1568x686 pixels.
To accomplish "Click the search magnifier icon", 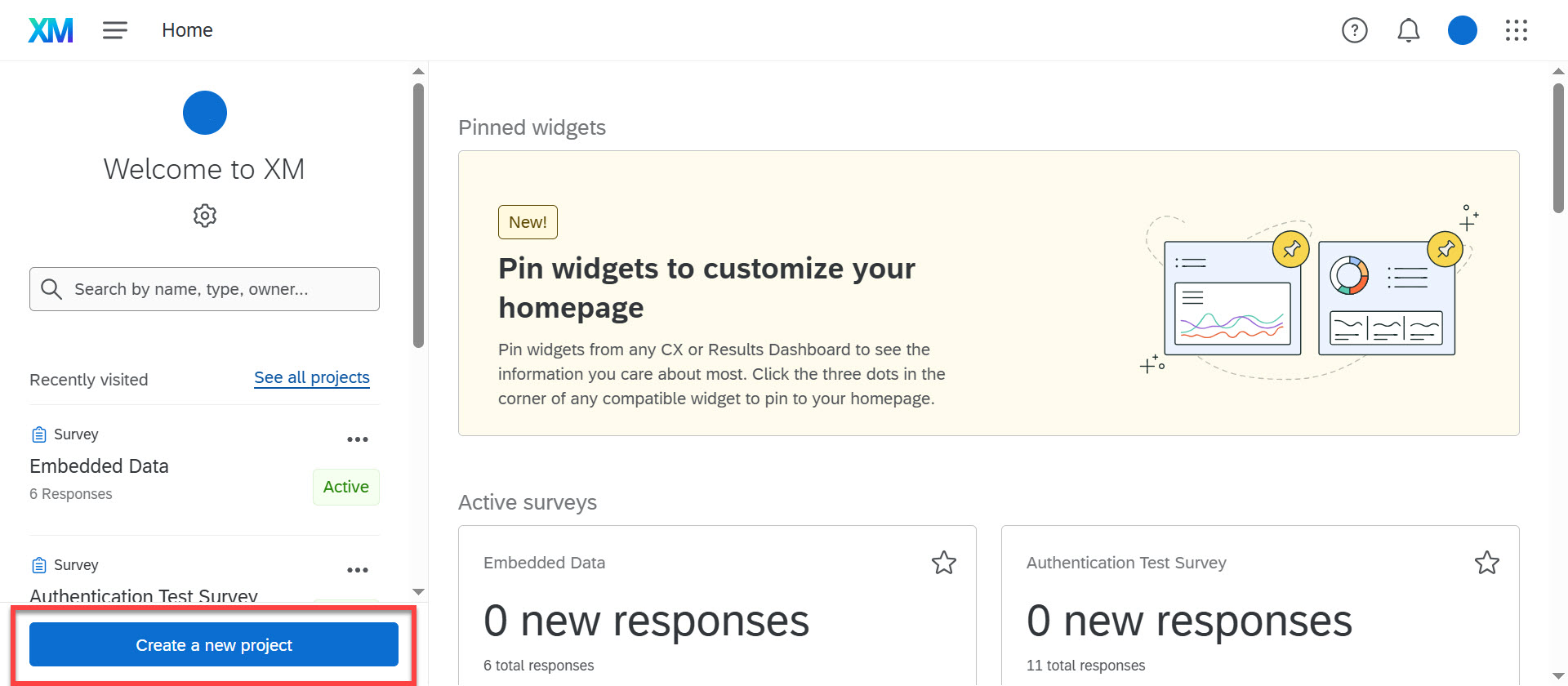I will click(x=51, y=288).
